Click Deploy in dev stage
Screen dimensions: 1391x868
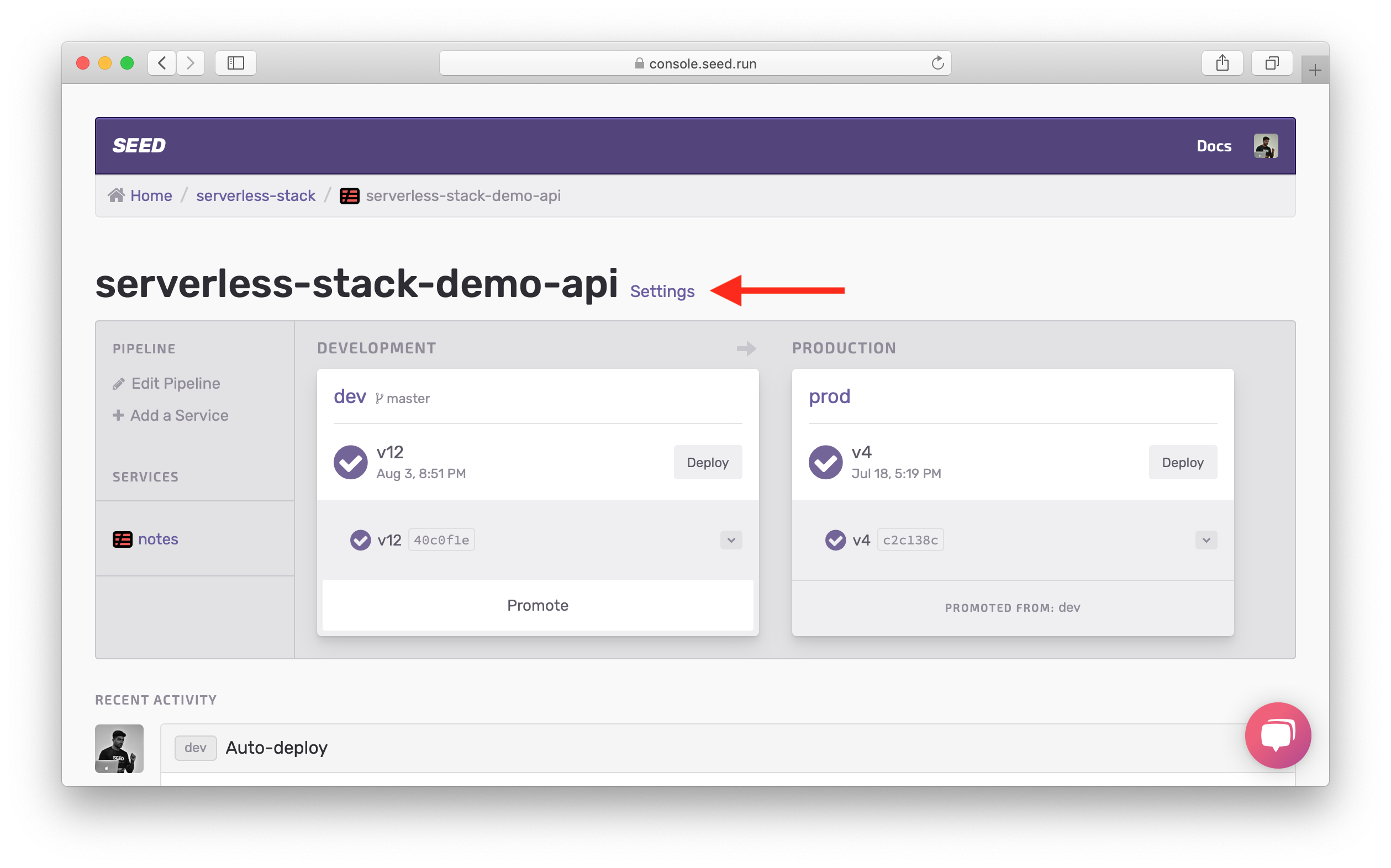(x=707, y=463)
